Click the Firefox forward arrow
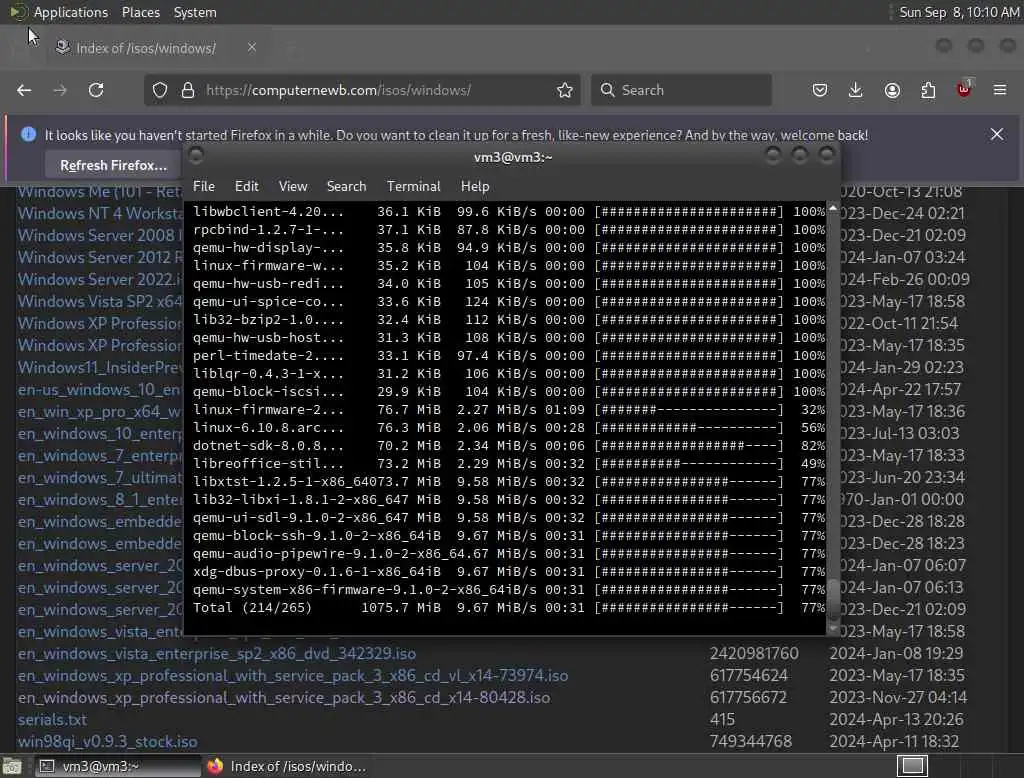Viewport: 1024px width, 778px height. pos(60,90)
